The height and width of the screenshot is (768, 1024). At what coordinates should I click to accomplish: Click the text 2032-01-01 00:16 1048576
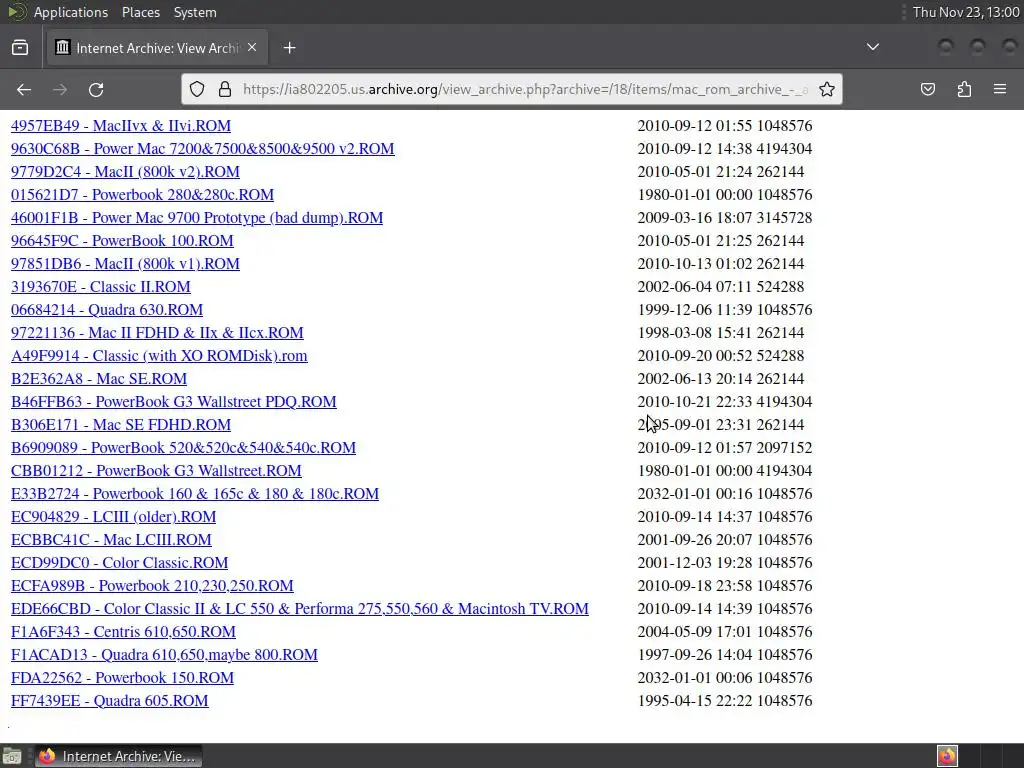tap(725, 494)
